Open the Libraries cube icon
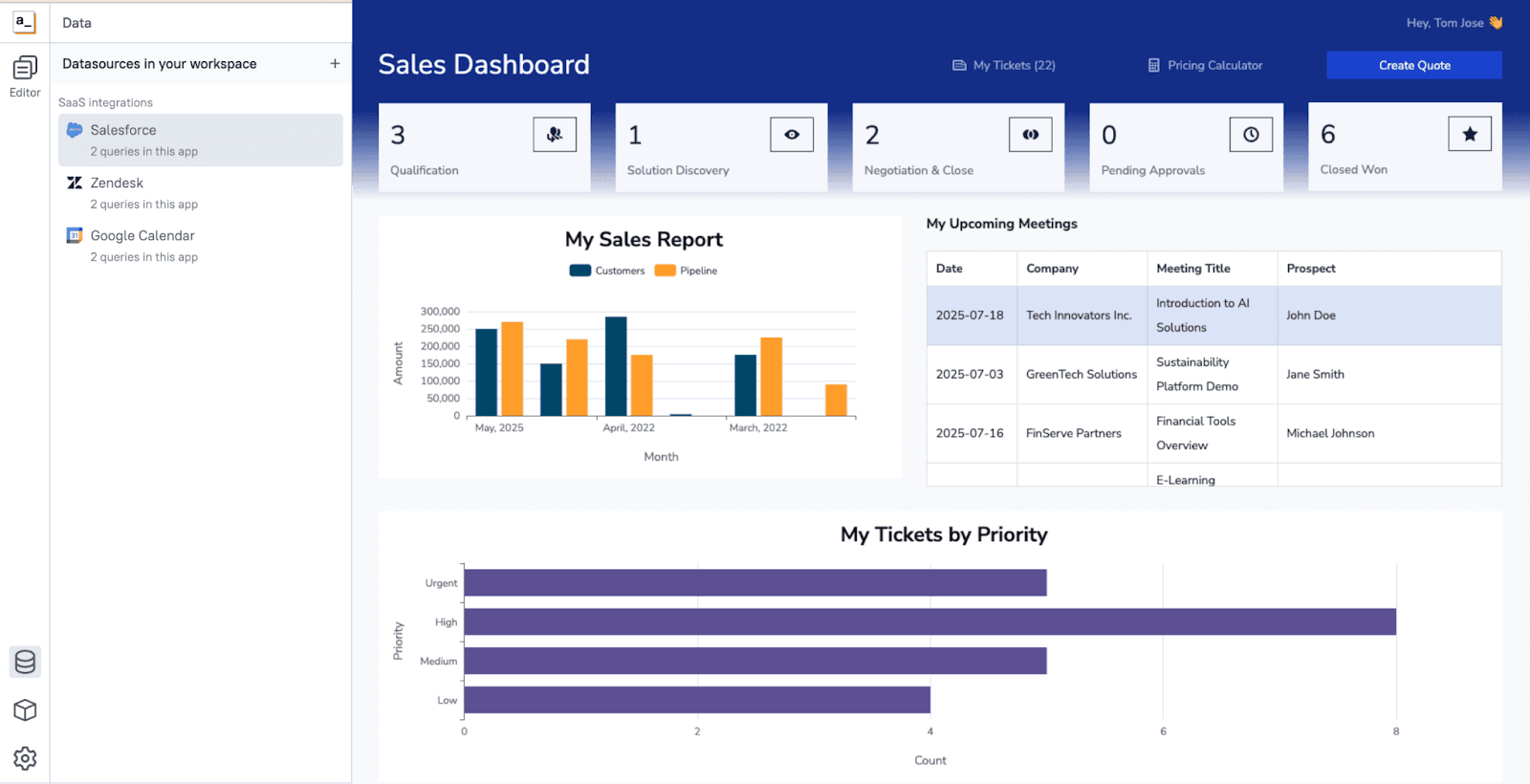 tap(25, 710)
